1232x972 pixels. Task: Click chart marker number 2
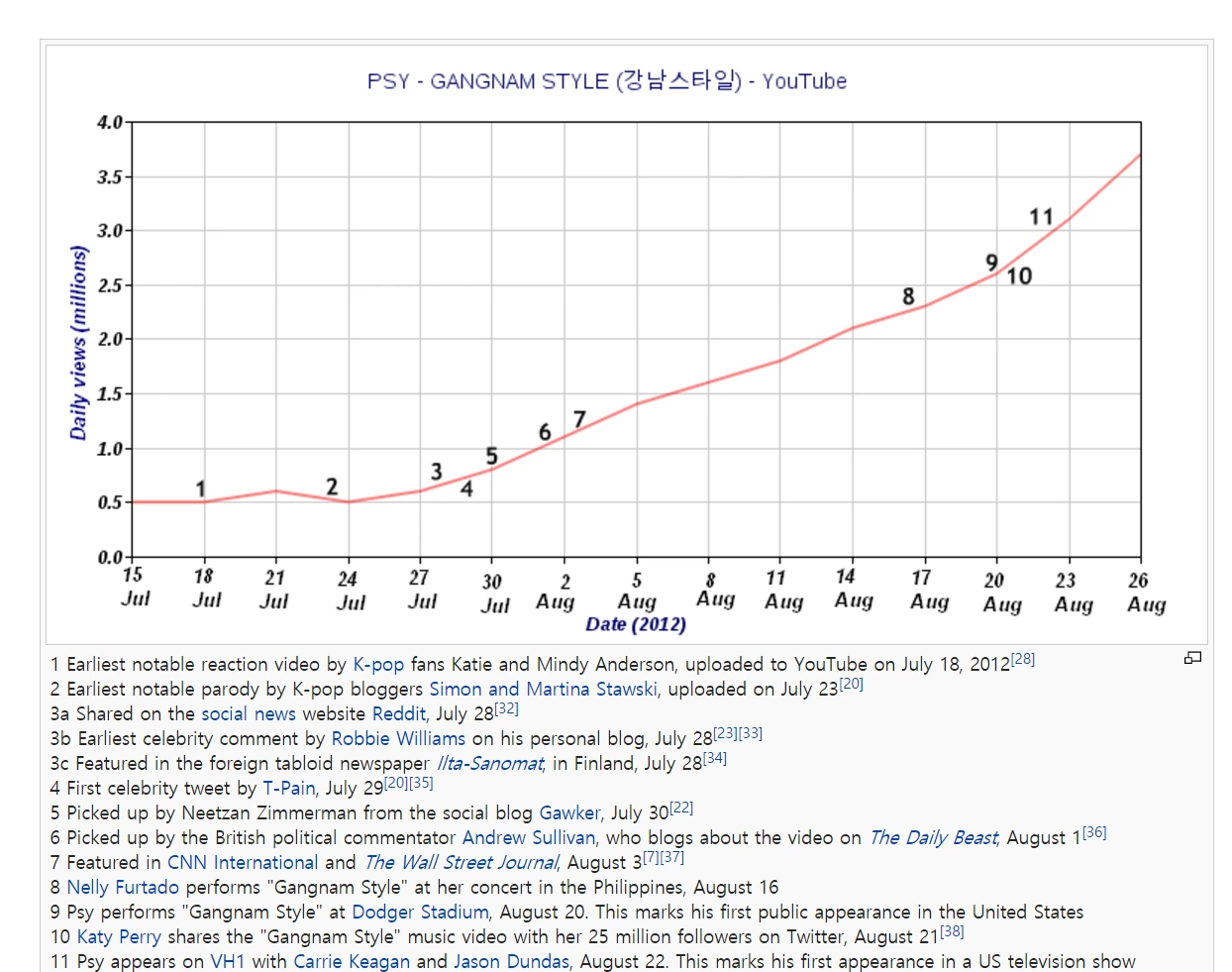(x=332, y=486)
